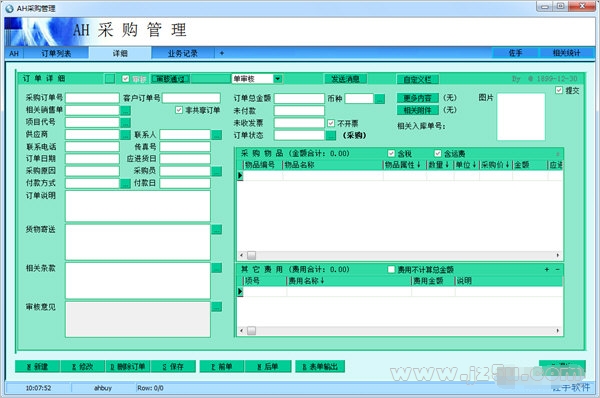This screenshot has width=600, height=398.
Task: Open the 单审核 dropdown
Action: [278, 79]
